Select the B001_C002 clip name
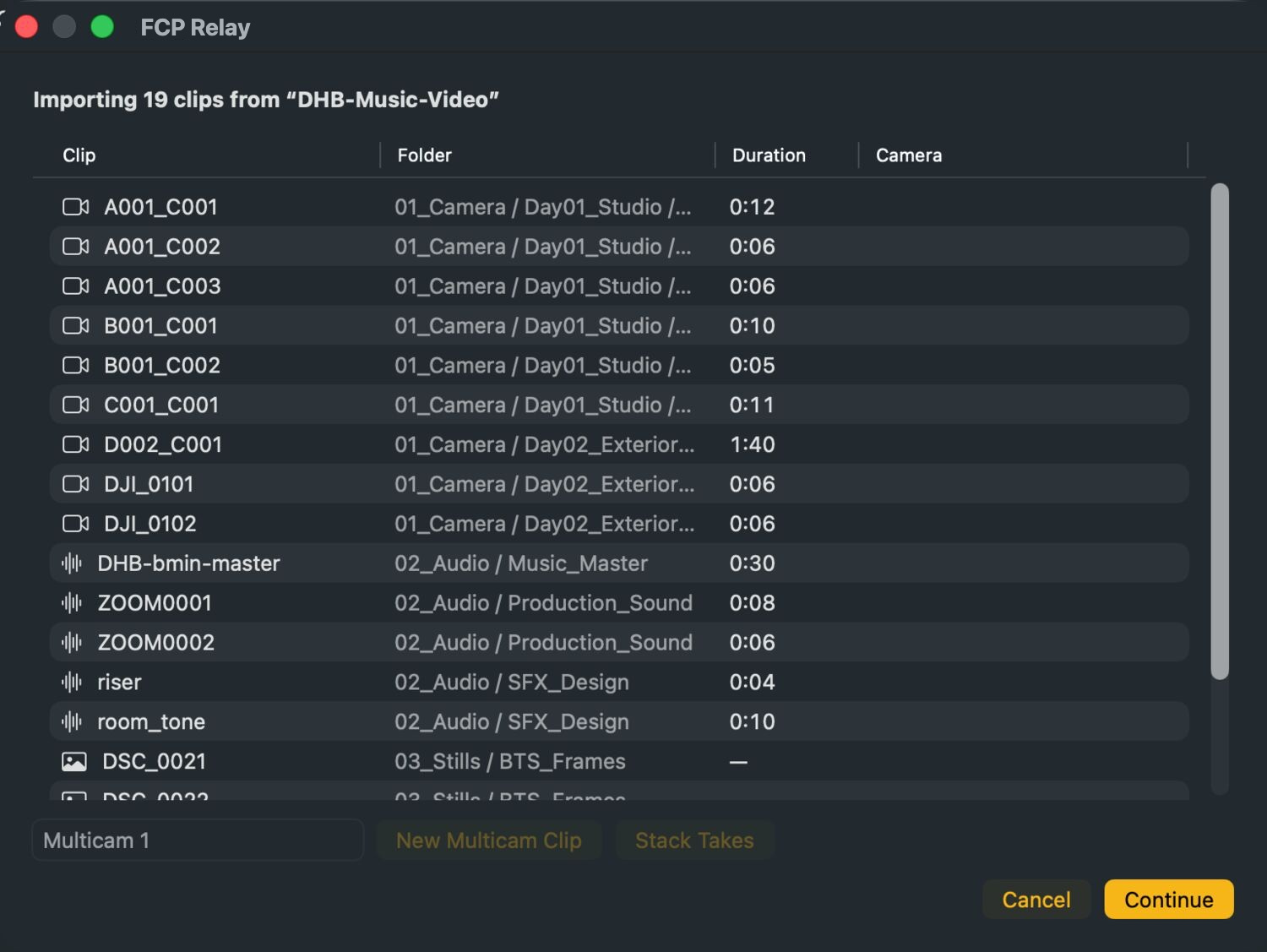 162,366
